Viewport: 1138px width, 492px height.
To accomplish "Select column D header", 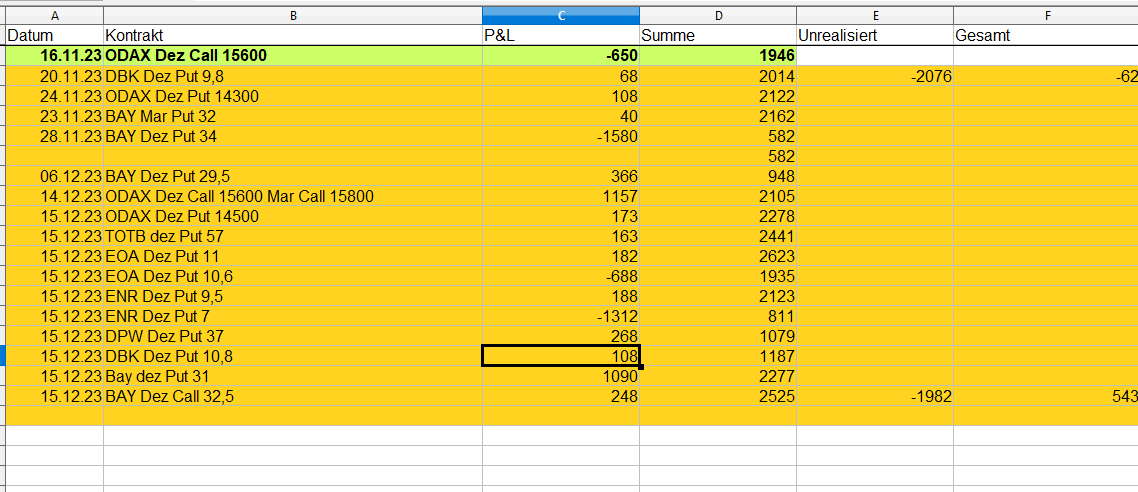I will pos(718,16).
